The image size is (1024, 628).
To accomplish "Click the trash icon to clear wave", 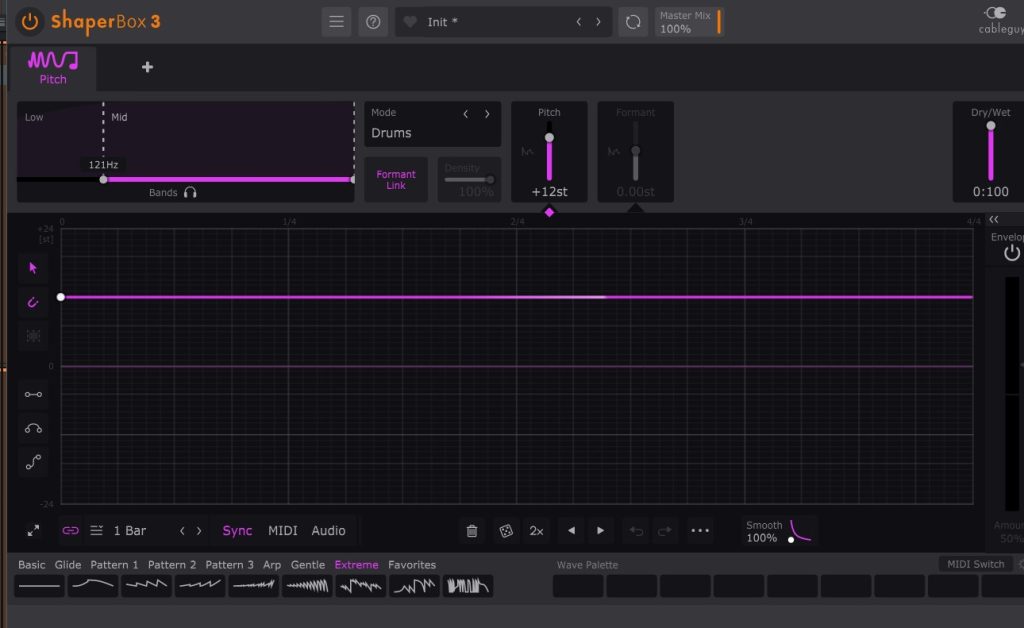I will 472,531.
